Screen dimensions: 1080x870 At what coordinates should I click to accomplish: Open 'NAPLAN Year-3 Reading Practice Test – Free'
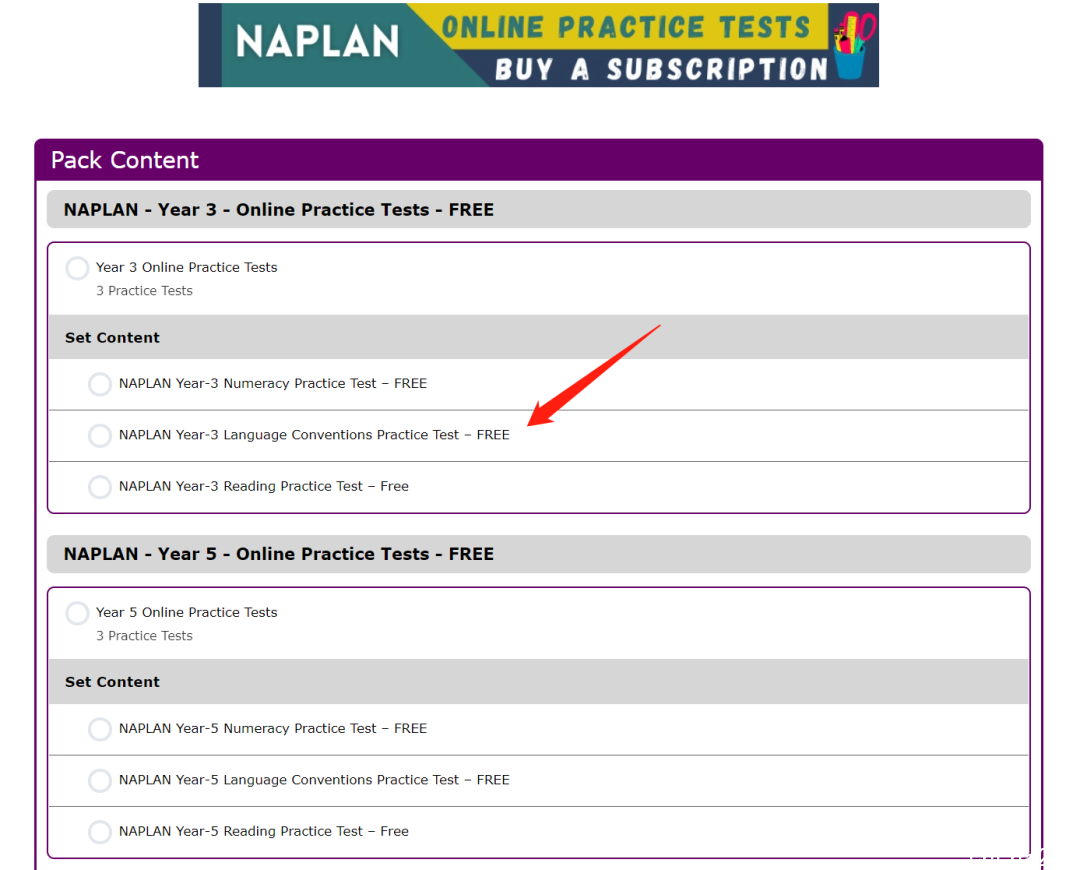(x=264, y=486)
